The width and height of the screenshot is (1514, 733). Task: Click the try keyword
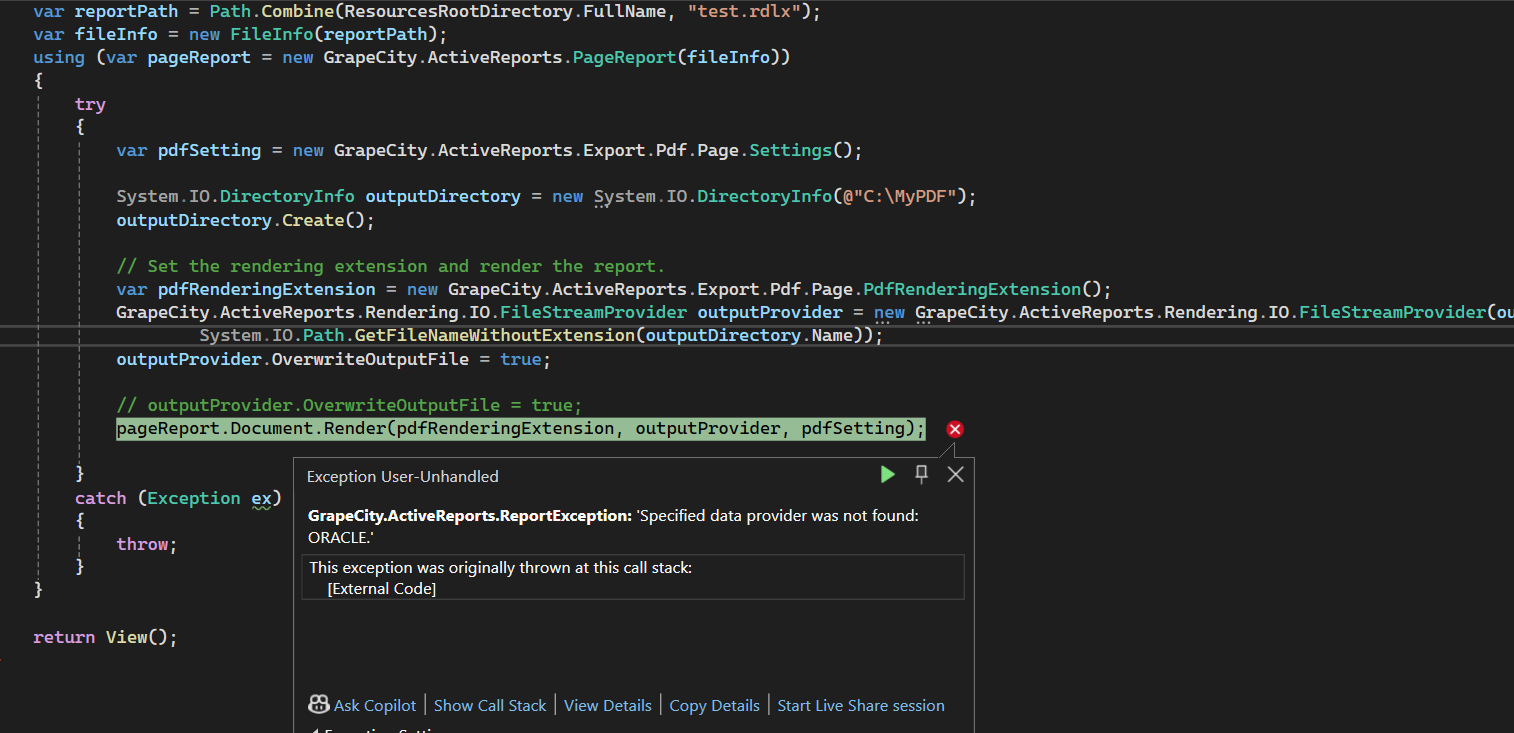(x=90, y=104)
